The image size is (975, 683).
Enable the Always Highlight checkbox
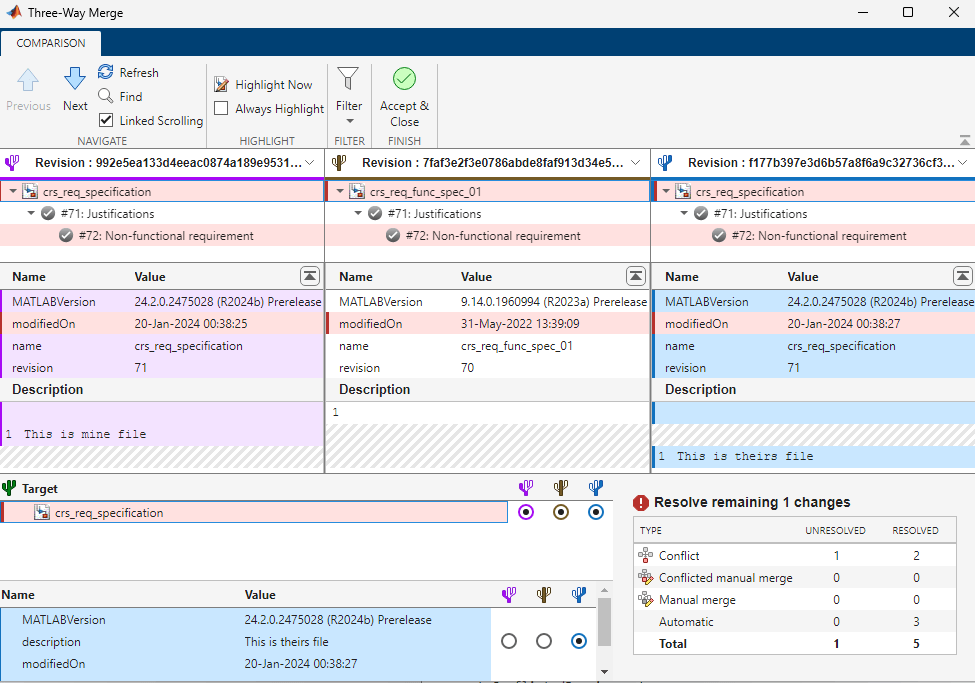[x=222, y=109]
